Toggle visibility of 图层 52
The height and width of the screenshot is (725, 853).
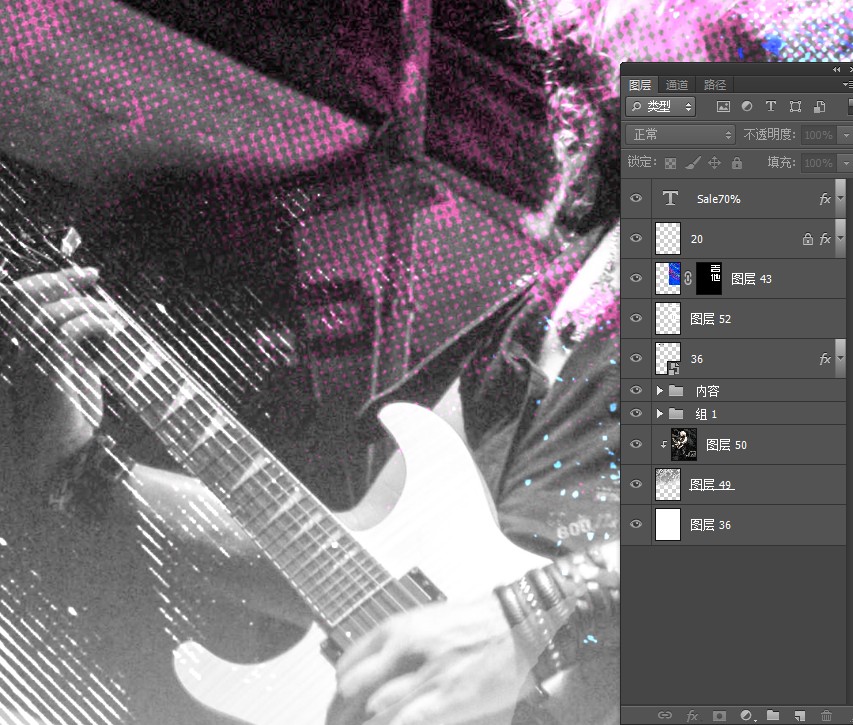click(x=636, y=318)
